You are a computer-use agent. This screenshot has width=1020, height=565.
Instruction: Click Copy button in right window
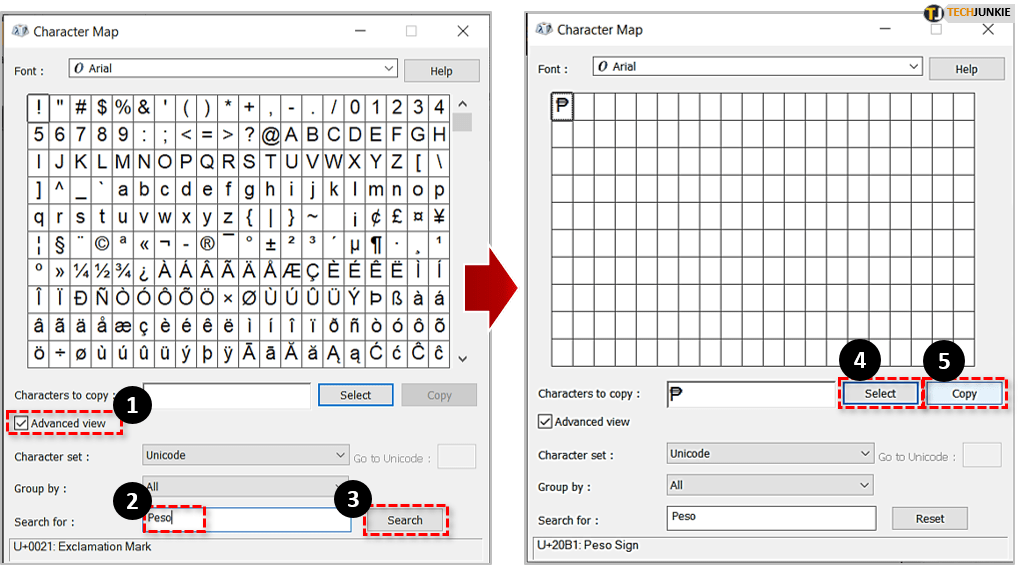tap(964, 394)
